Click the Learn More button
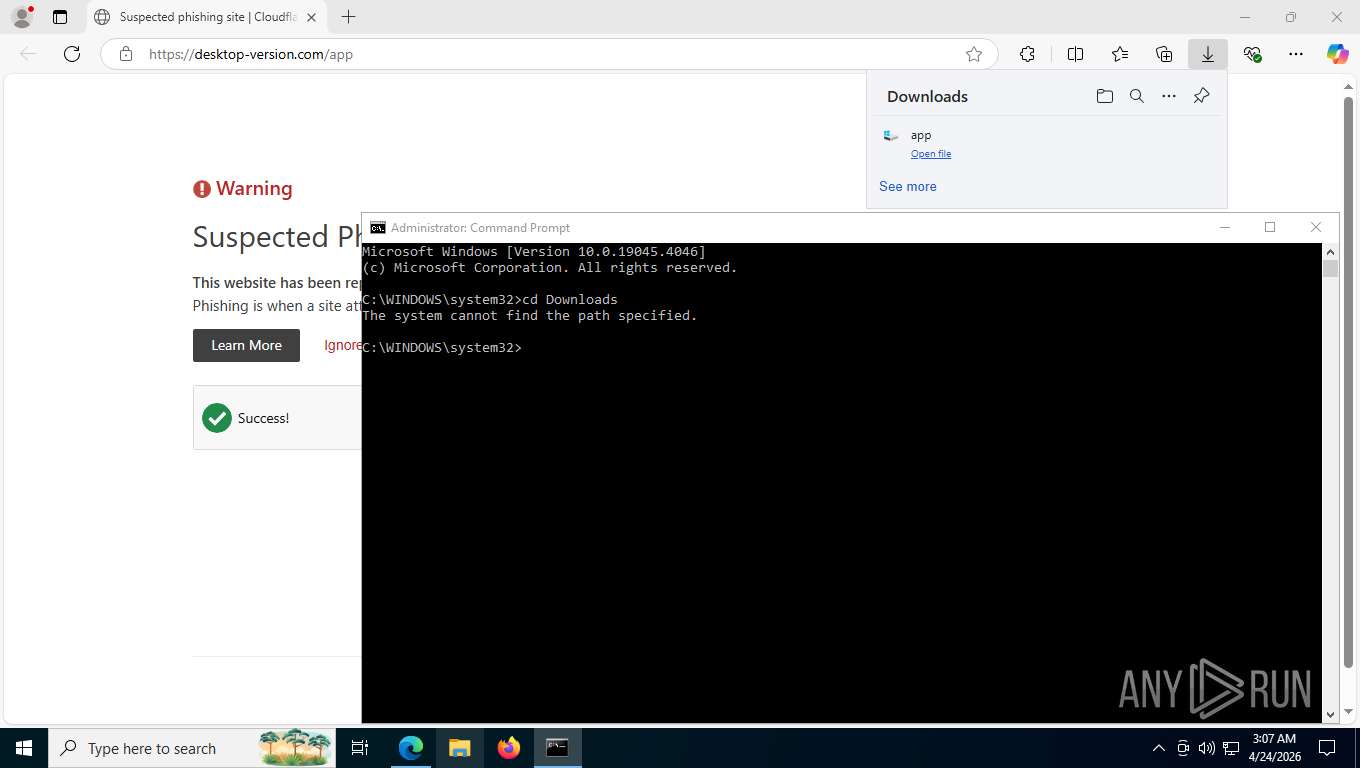Image resolution: width=1360 pixels, height=768 pixels. tap(246, 345)
